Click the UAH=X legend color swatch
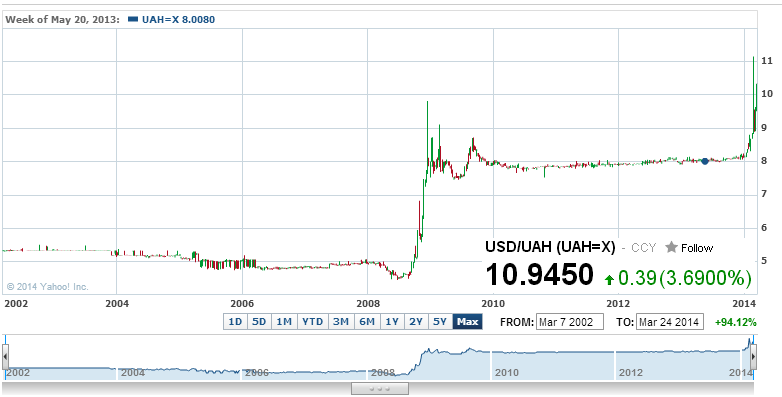Image resolution: width=782 pixels, height=397 pixels. [x=133, y=19]
